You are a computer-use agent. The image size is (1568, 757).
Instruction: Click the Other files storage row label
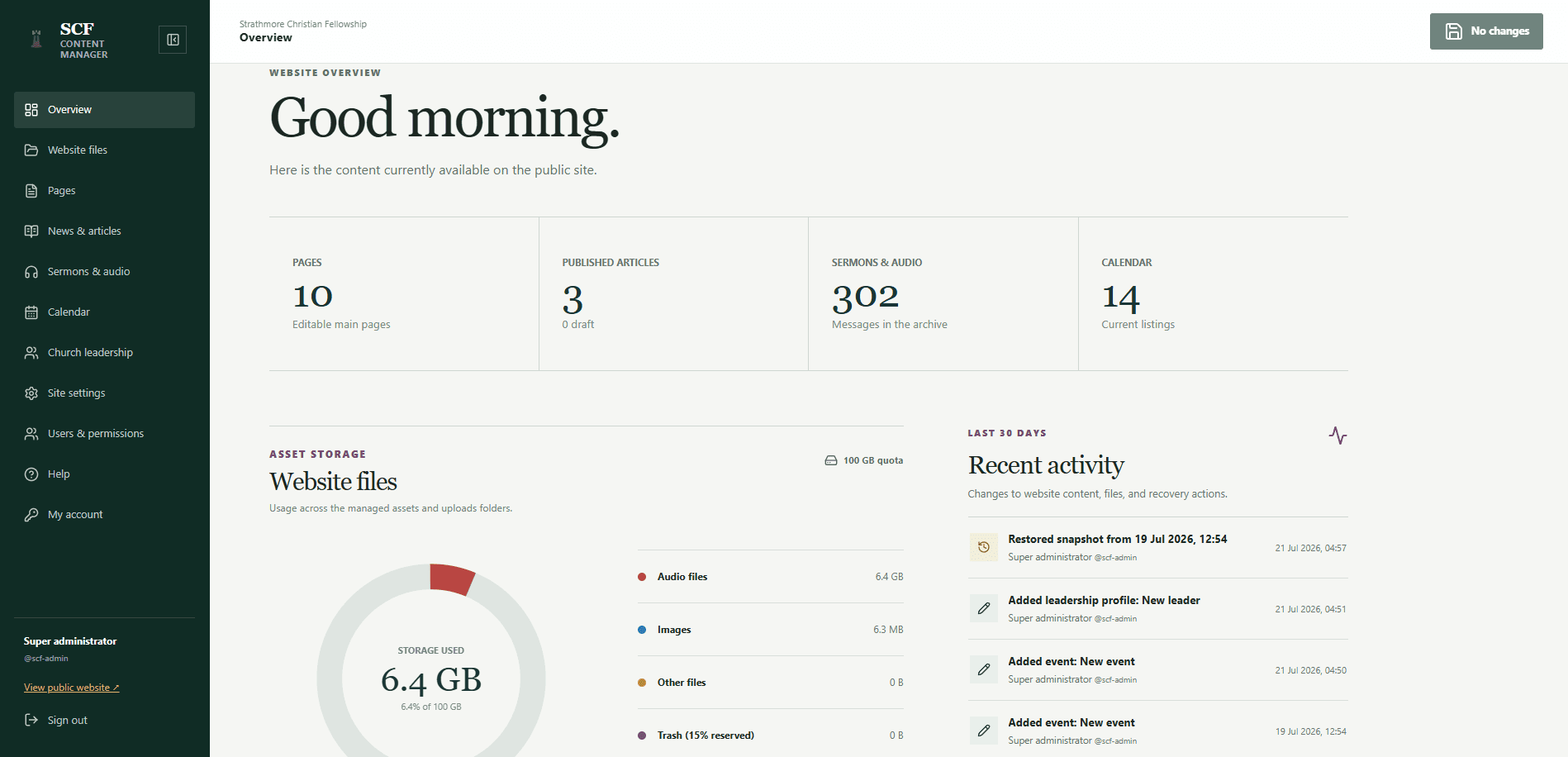(682, 683)
